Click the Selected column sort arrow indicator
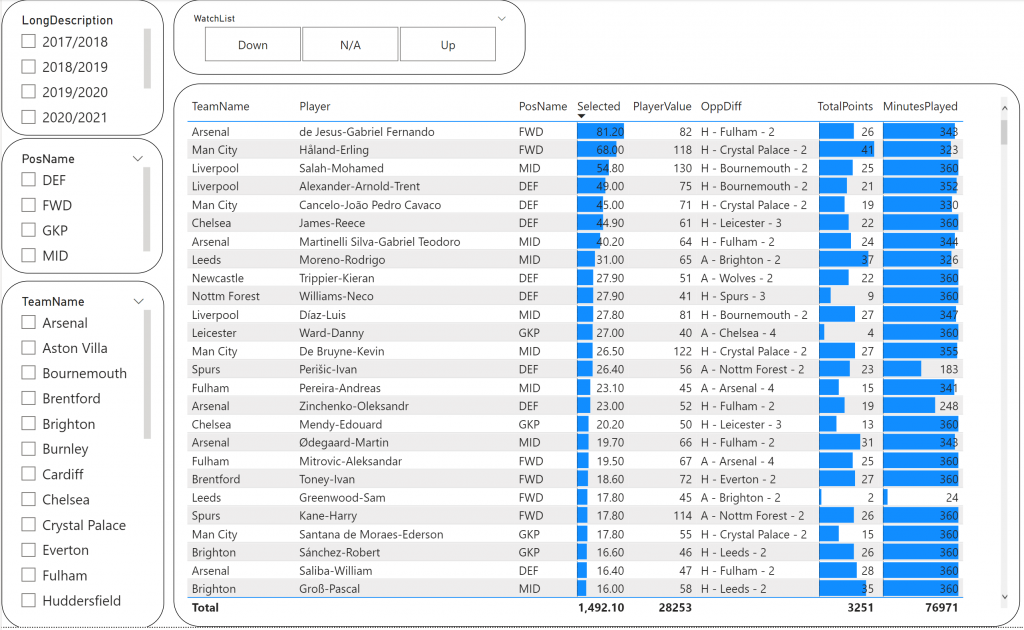1024x630 pixels. click(581, 116)
